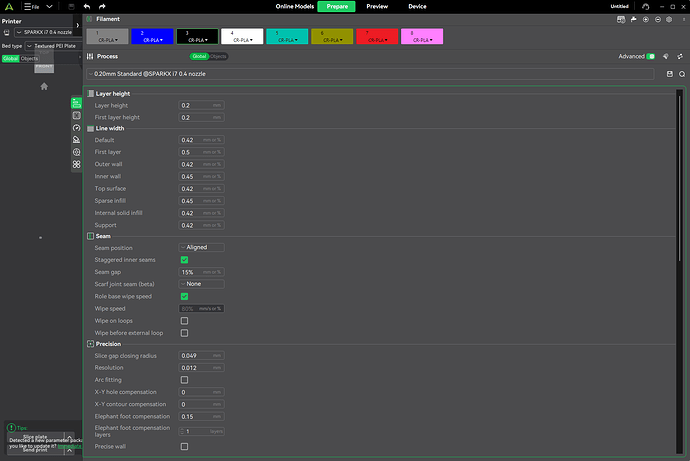Click the undo arrow in the top bar

(x=87, y=6)
